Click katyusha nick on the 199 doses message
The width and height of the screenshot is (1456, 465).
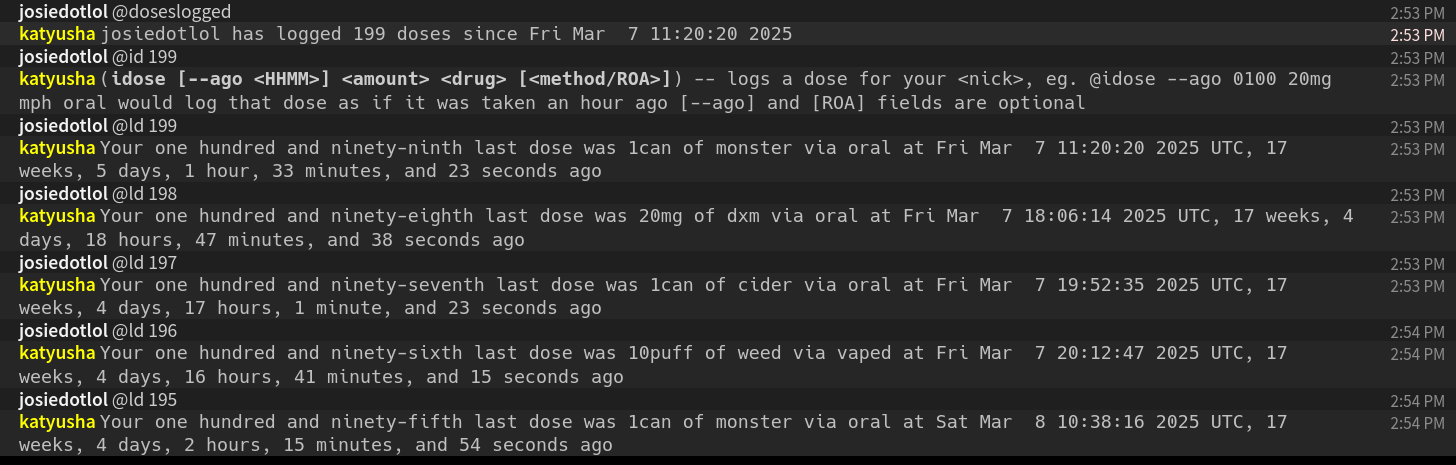pos(57,34)
